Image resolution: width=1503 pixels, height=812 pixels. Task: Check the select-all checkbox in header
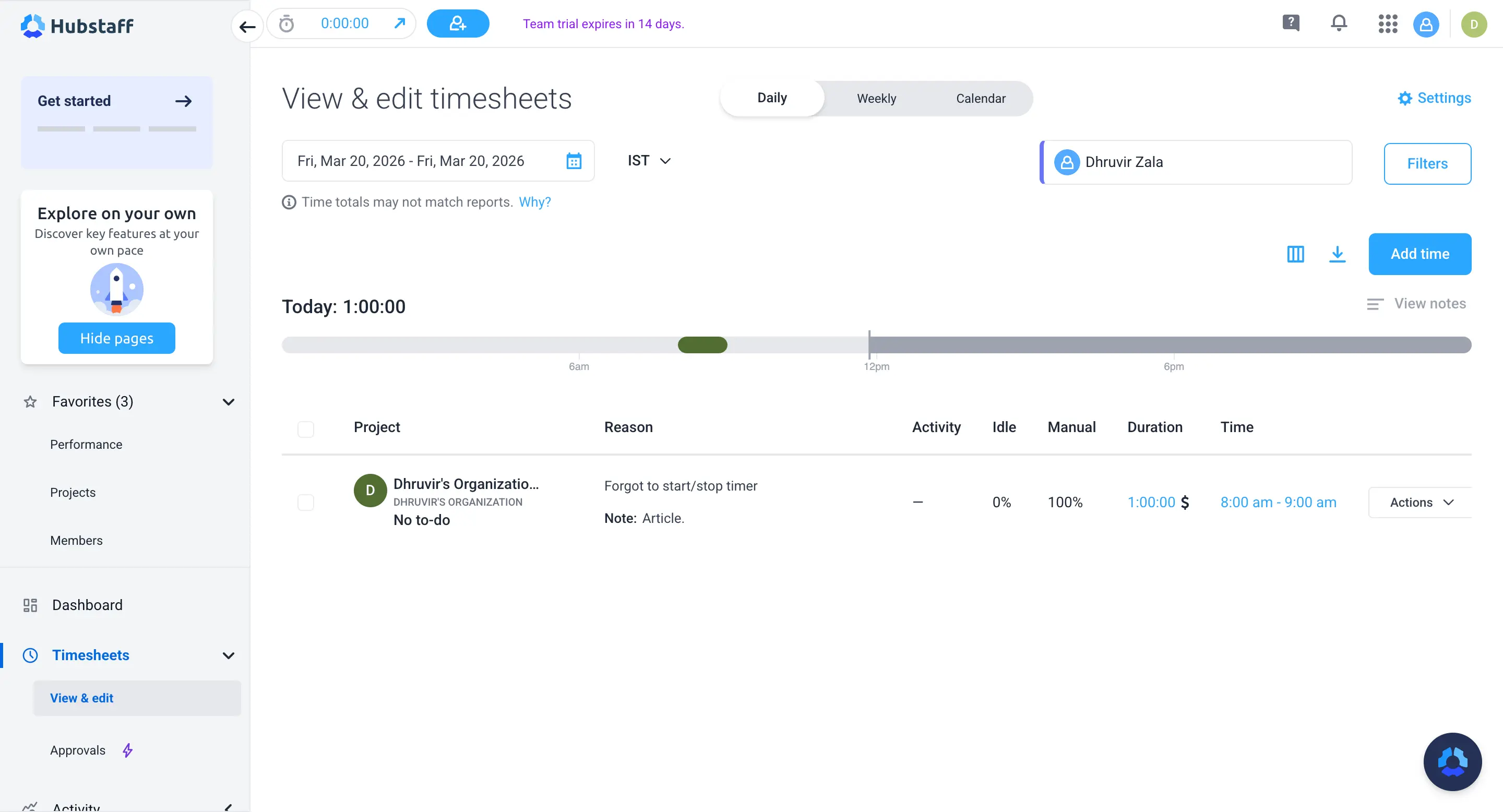[306, 429]
